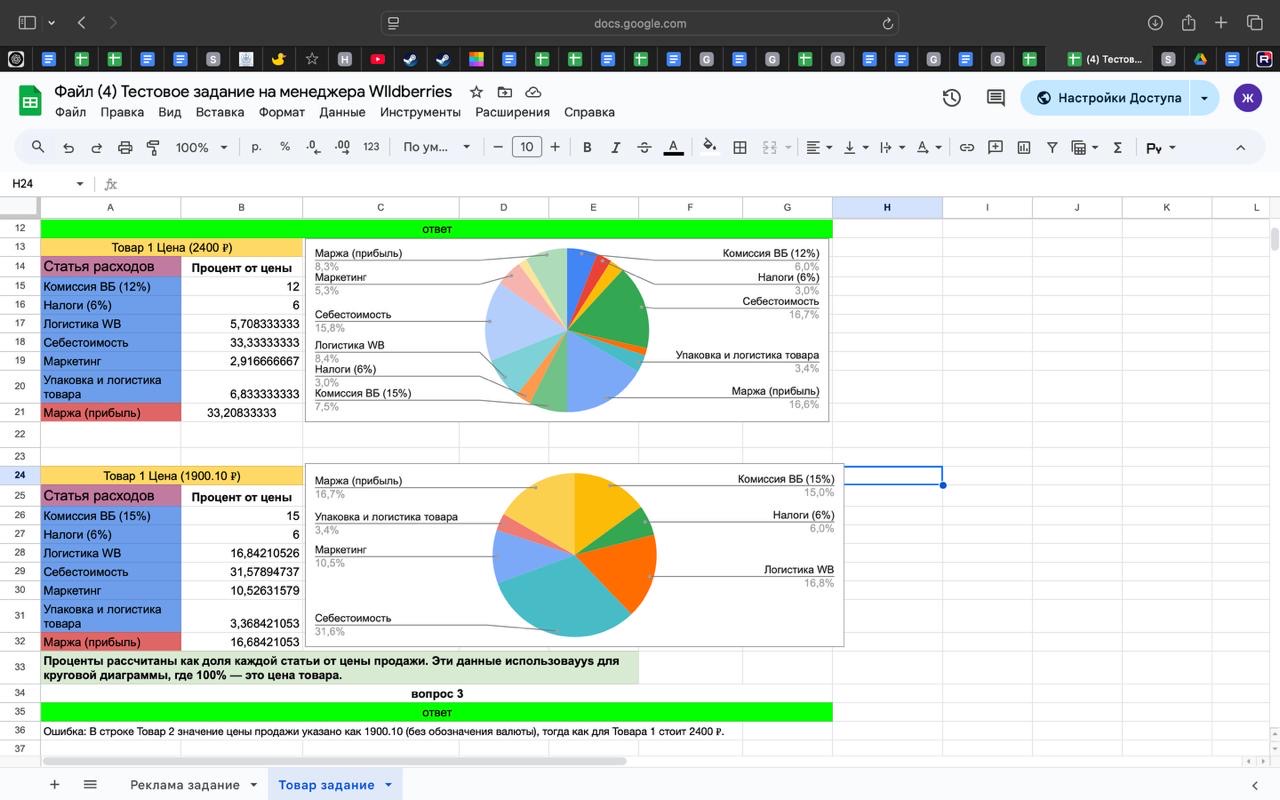
Task: Open the Инструменты menu
Action: tap(420, 112)
